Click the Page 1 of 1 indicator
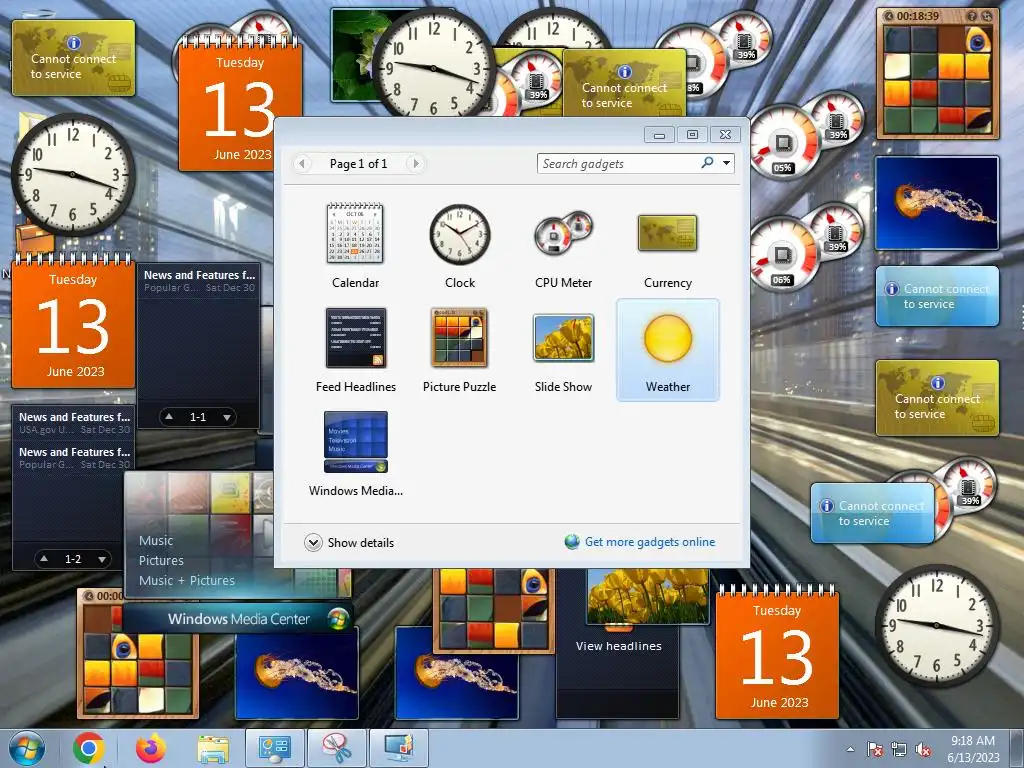 [x=359, y=163]
